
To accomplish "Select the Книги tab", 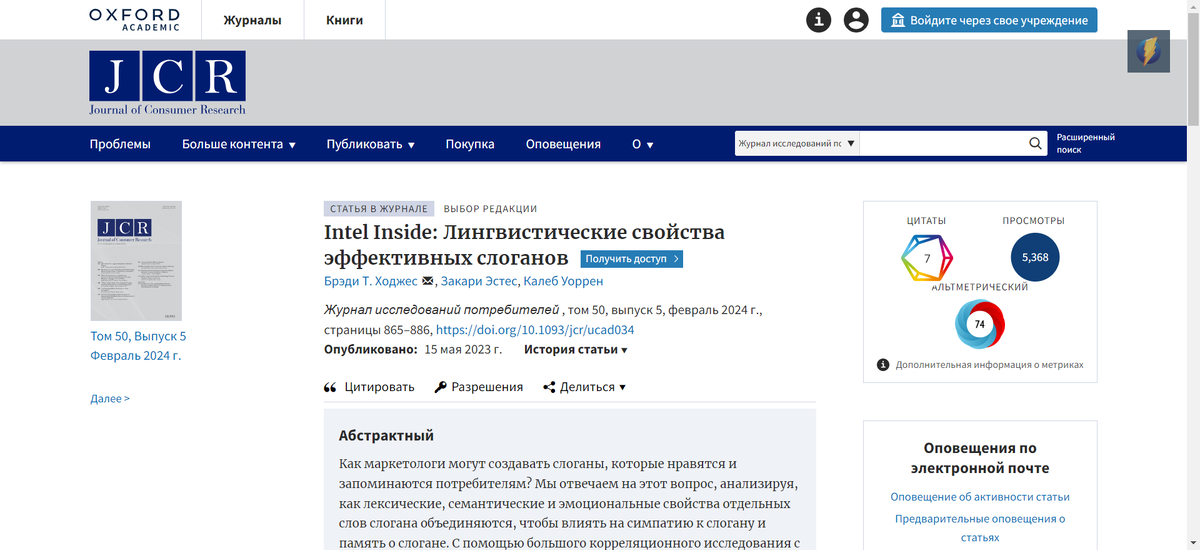I will coord(345,20).
